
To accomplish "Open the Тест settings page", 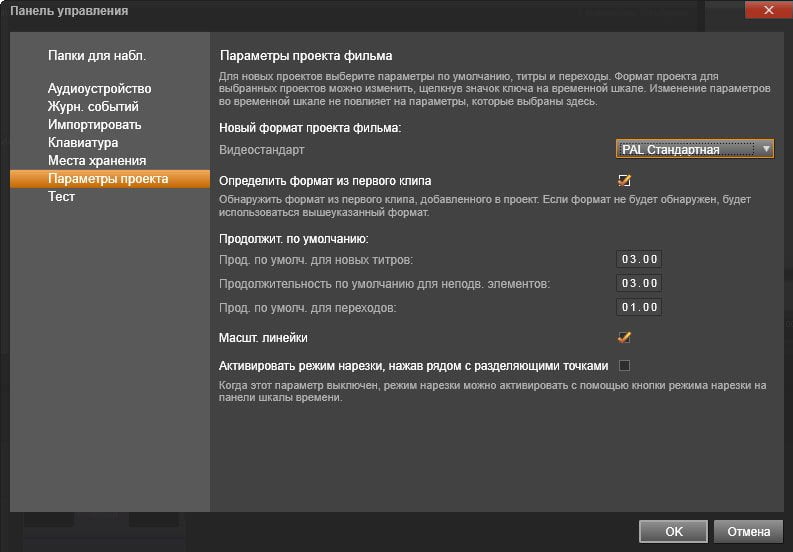I will [x=61, y=196].
